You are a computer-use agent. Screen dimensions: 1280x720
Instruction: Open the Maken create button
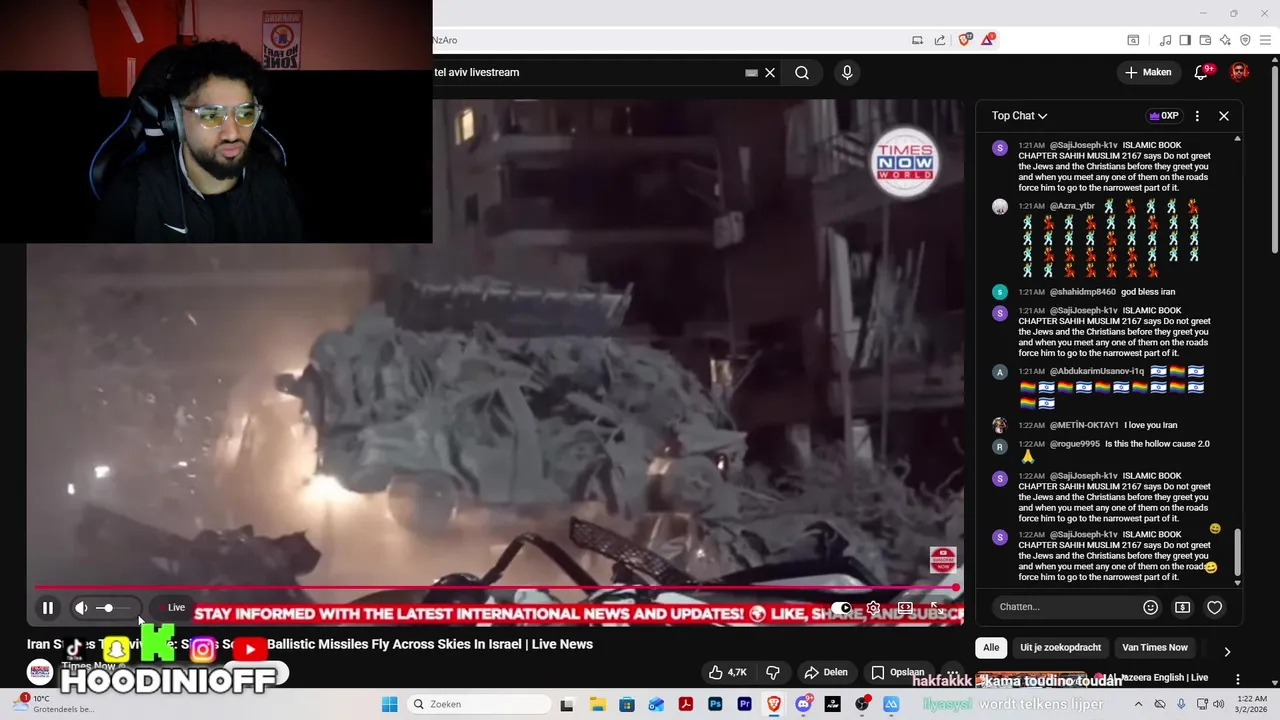[x=1148, y=72]
